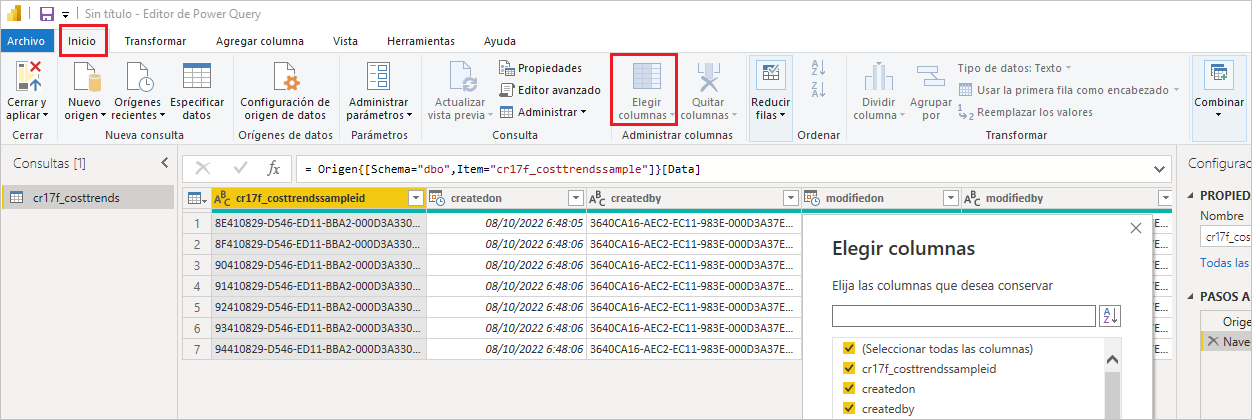Image resolution: width=1252 pixels, height=420 pixels.
Task: Open filter dropdown for cr17f_costtrendssampleid column
Action: pos(416,198)
